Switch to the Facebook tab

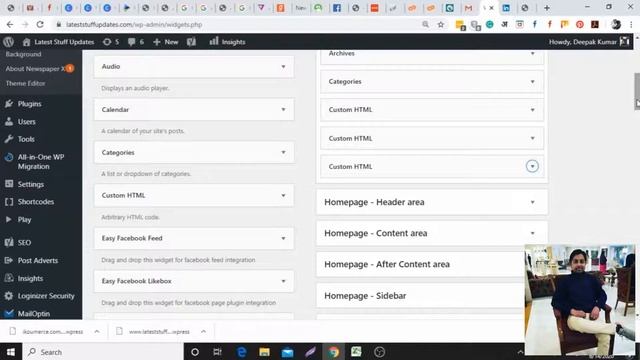tap(337, 8)
